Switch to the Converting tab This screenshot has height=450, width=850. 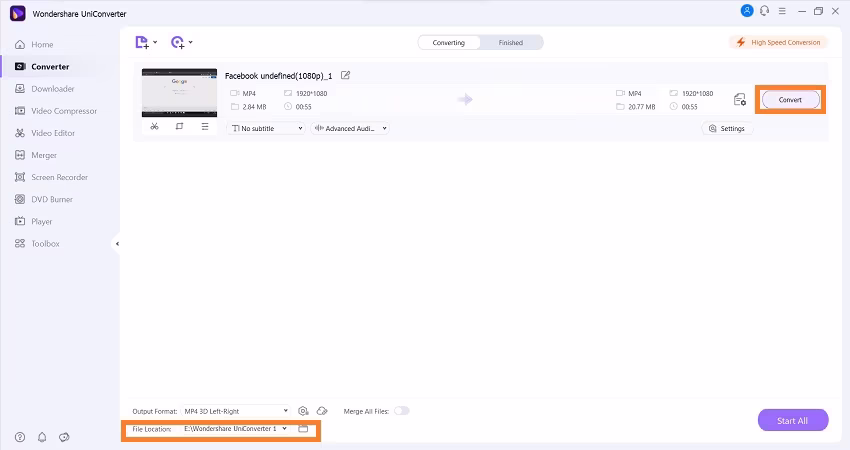[449, 43]
